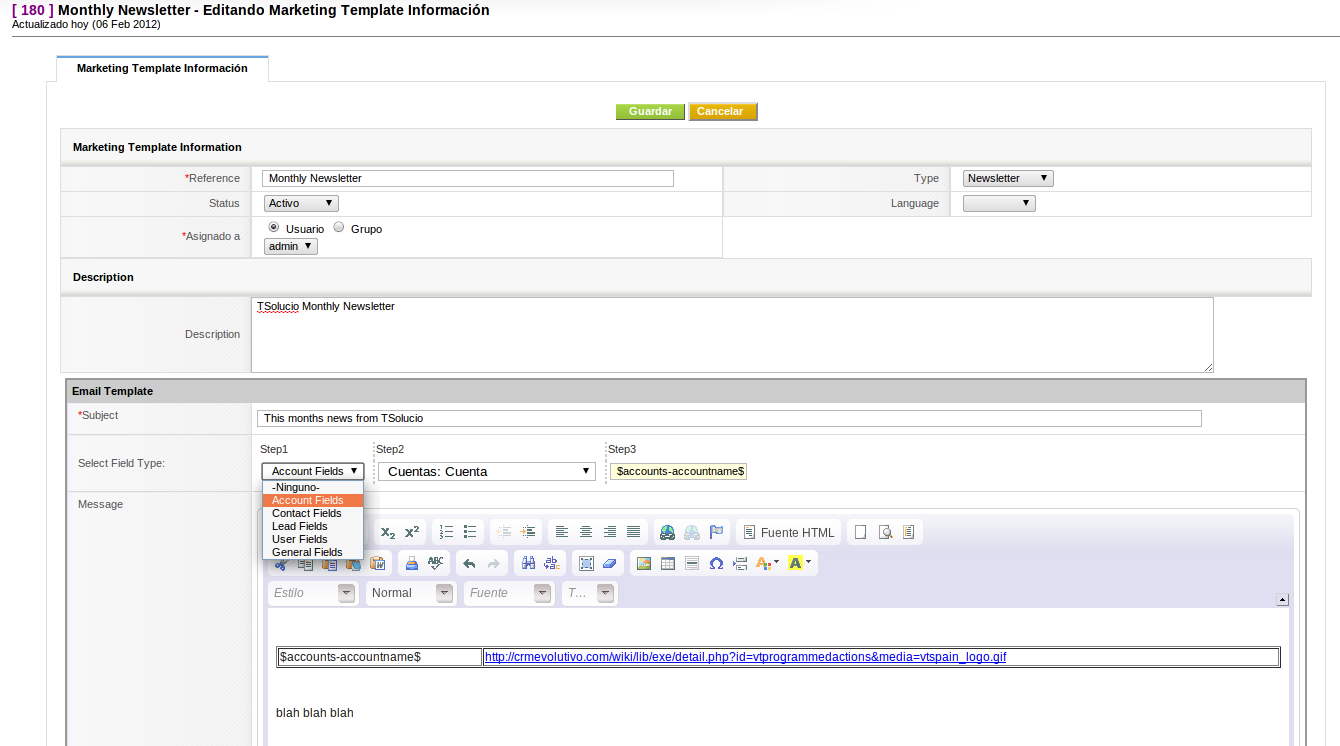
Task: Choose Contact Fields from the open list
Action: (x=307, y=513)
